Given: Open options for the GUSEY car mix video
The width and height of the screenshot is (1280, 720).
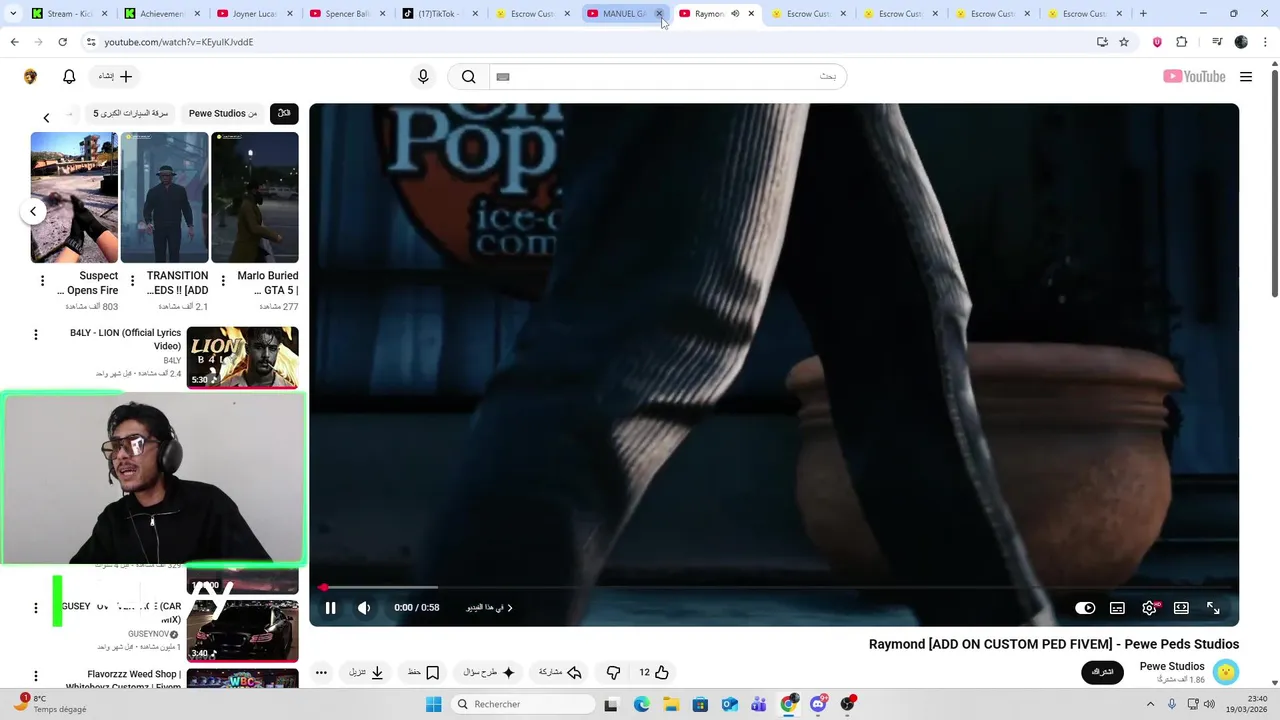Looking at the screenshot, I should [36, 608].
